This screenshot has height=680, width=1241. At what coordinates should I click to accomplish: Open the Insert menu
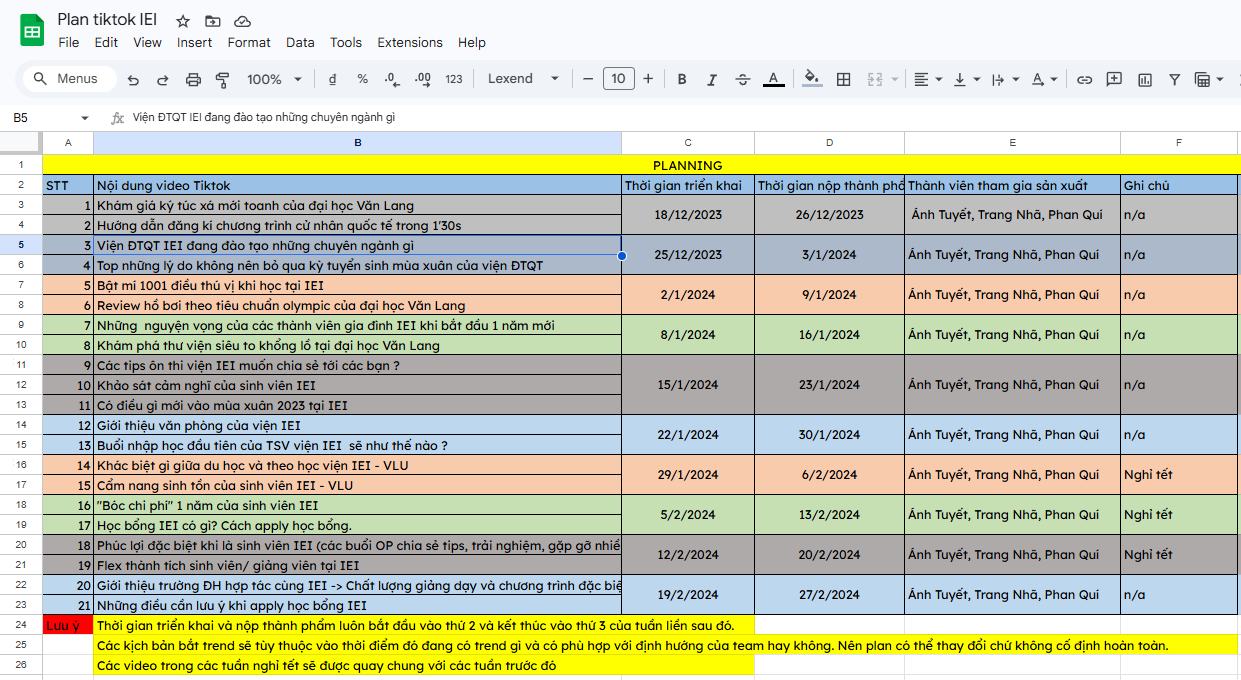click(194, 43)
